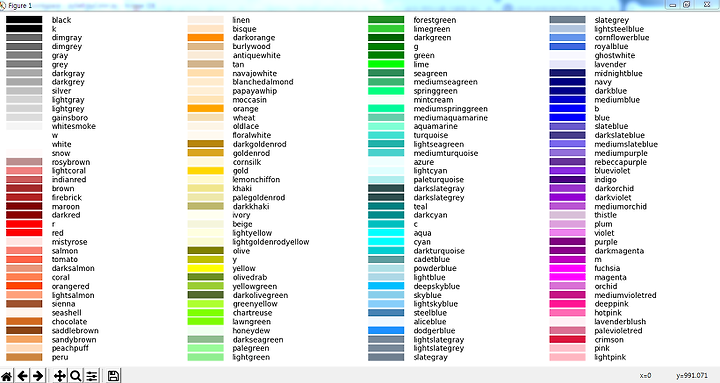Click the 'fuchsia' label
The image size is (720, 383).
pos(607,268)
